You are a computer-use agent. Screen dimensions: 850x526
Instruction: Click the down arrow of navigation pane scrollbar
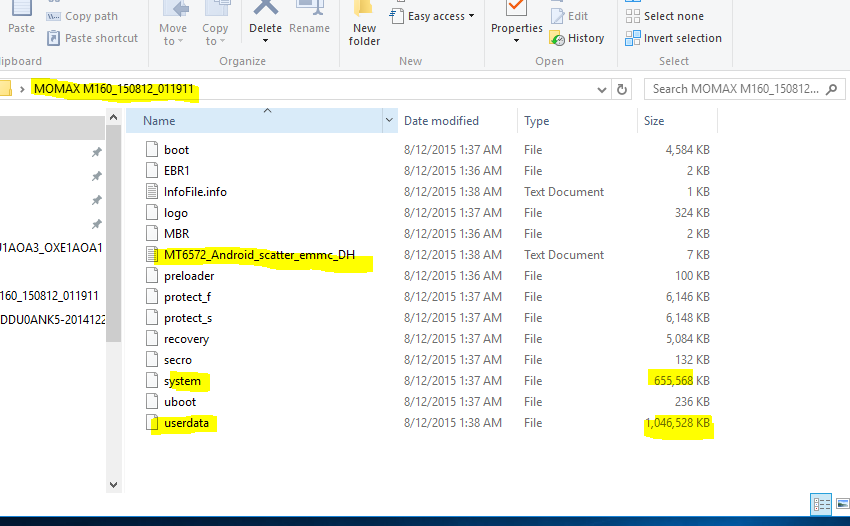113,485
